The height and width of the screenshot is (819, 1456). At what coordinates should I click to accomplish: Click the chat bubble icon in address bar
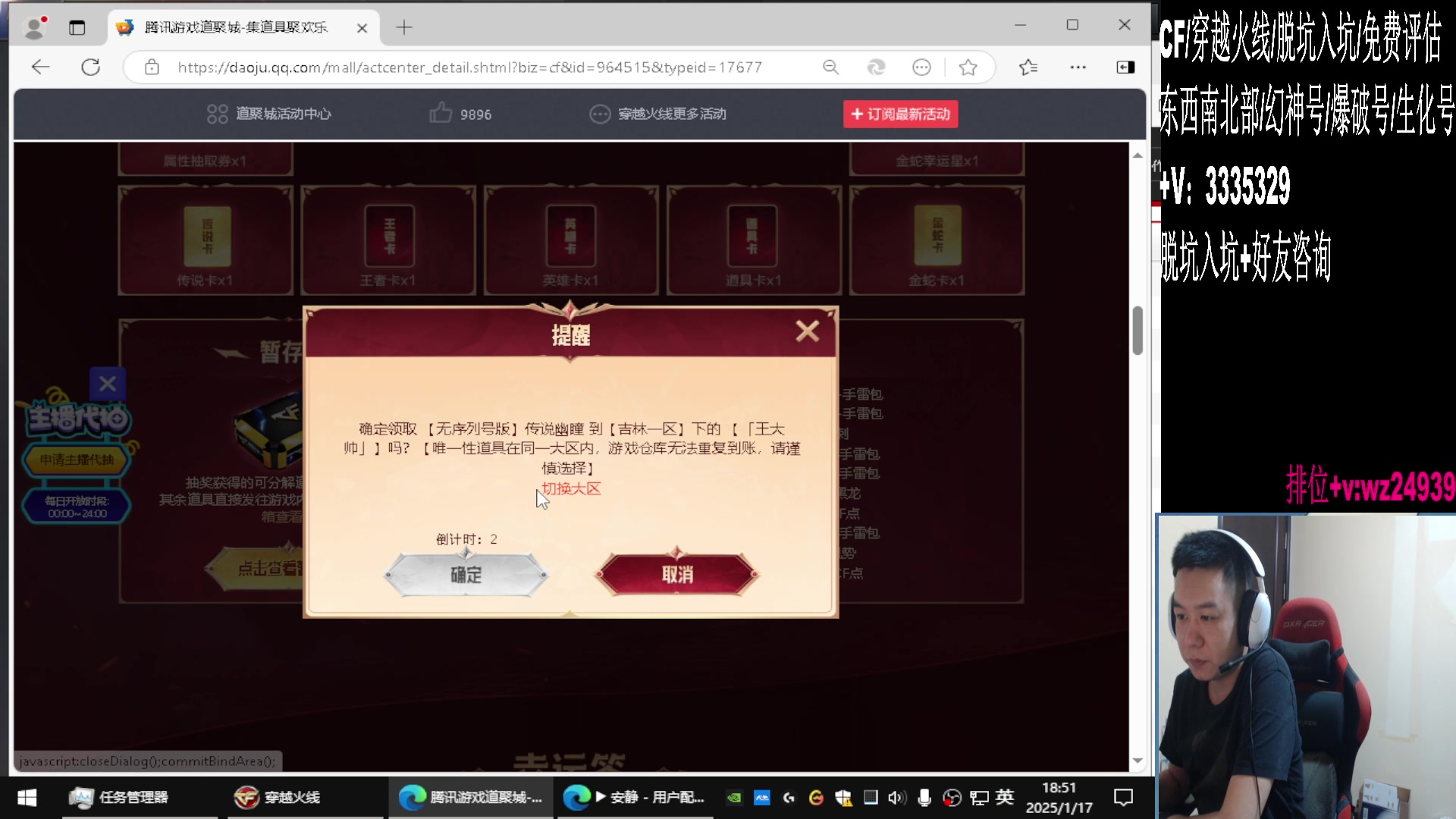(x=921, y=67)
